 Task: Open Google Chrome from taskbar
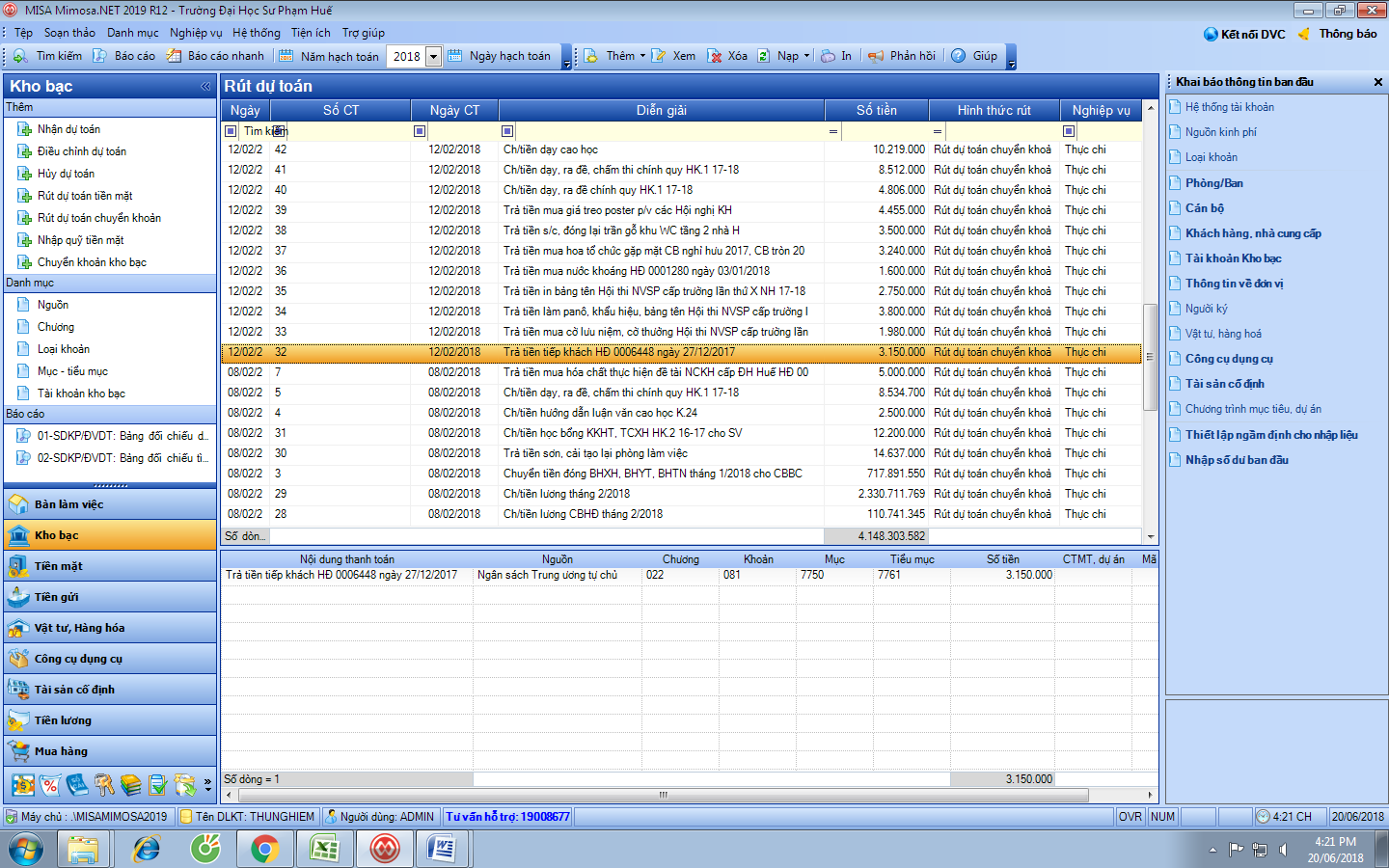264,849
